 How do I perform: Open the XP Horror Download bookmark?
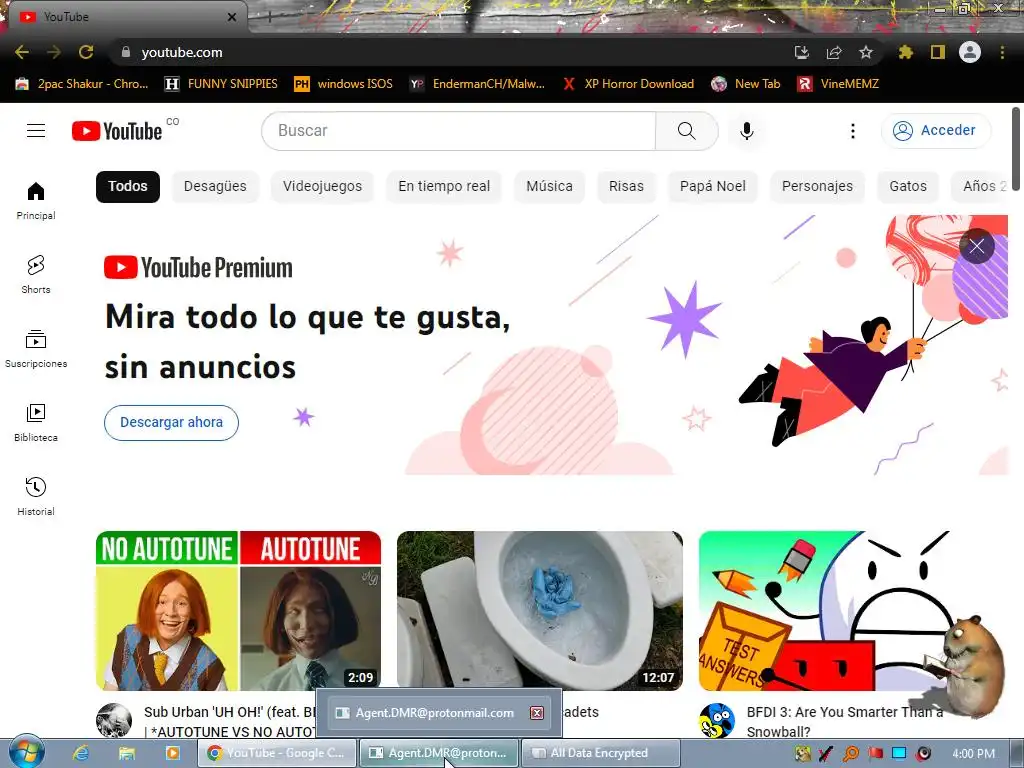tap(628, 84)
